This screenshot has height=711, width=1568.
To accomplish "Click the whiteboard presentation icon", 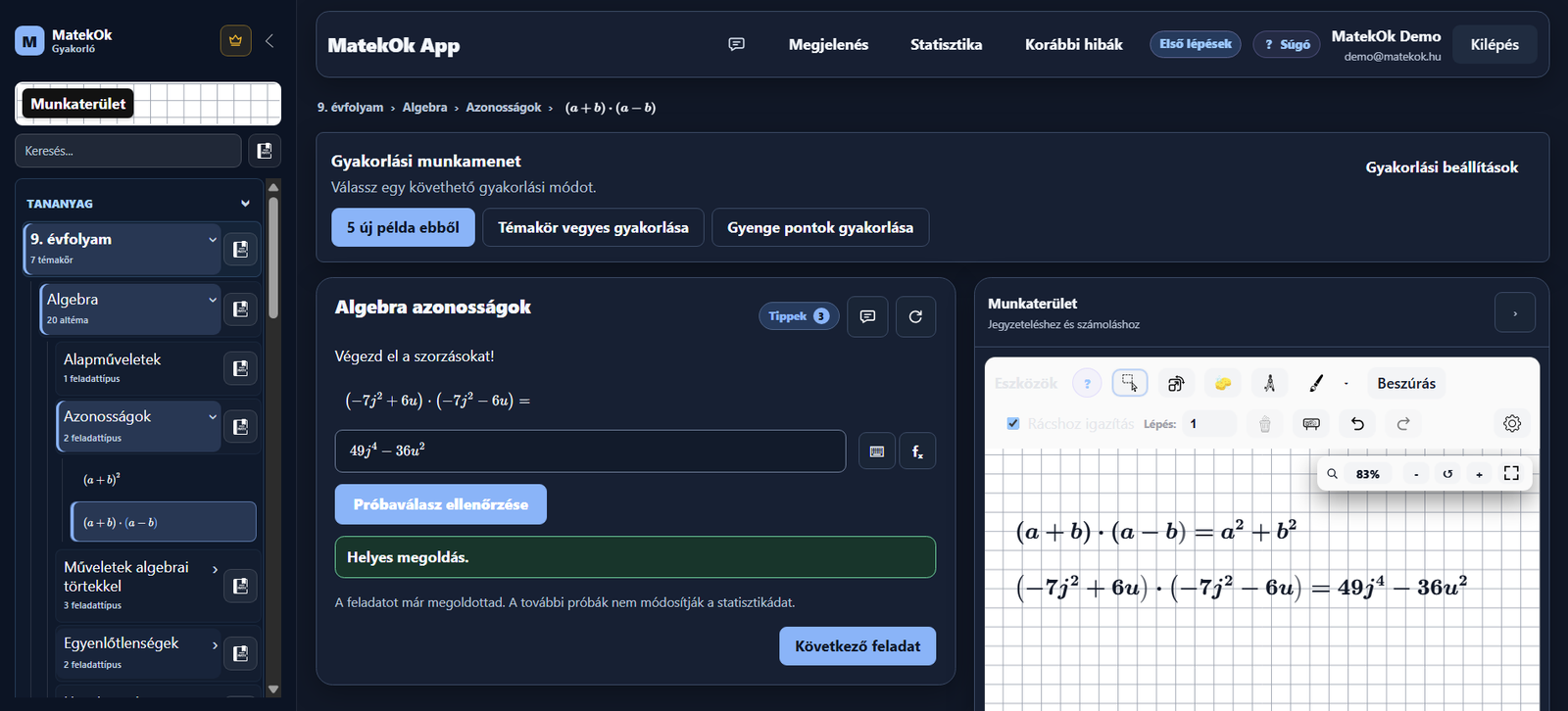I will pyautogui.click(x=1311, y=424).
